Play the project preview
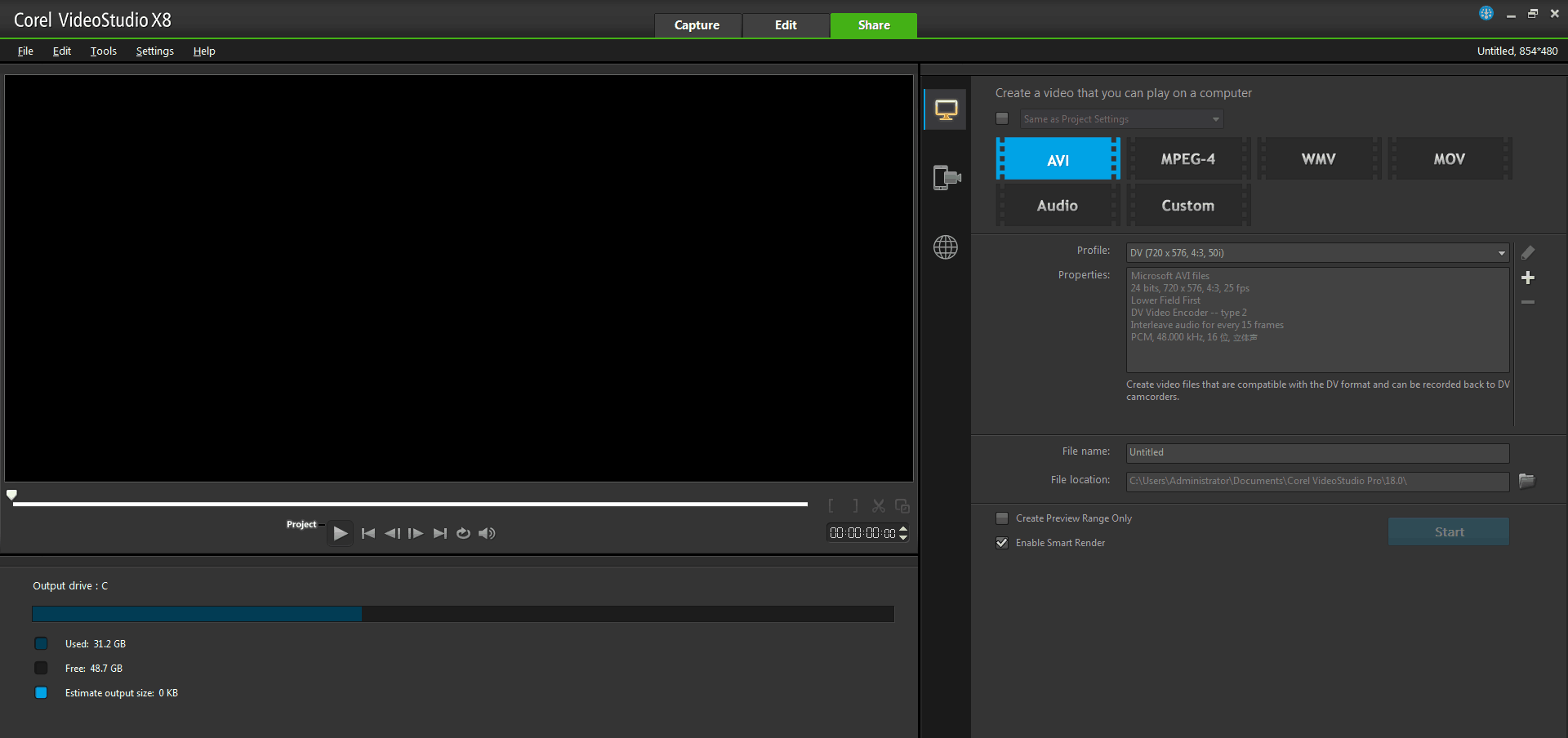 click(341, 533)
